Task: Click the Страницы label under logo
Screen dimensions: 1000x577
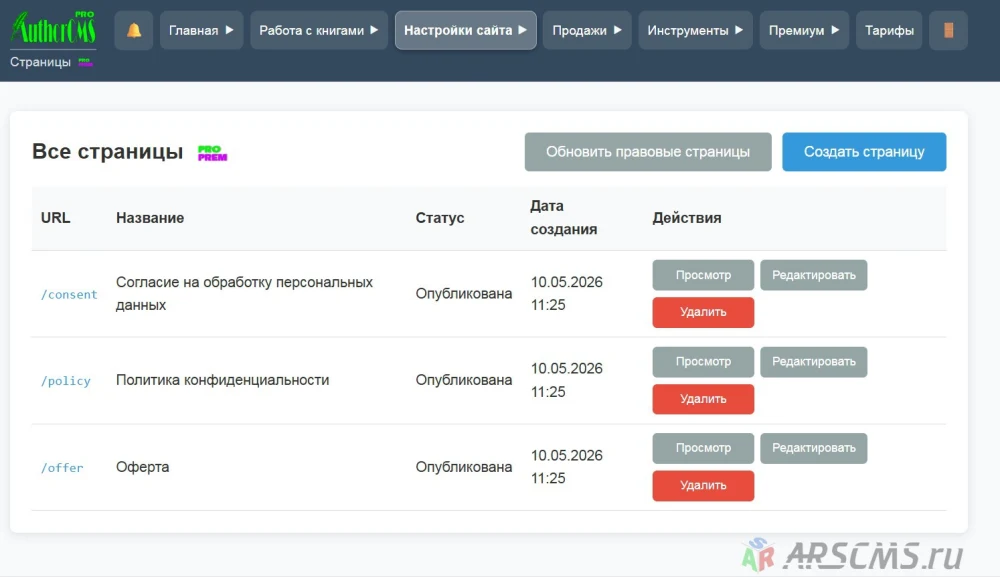Action: (x=40, y=62)
